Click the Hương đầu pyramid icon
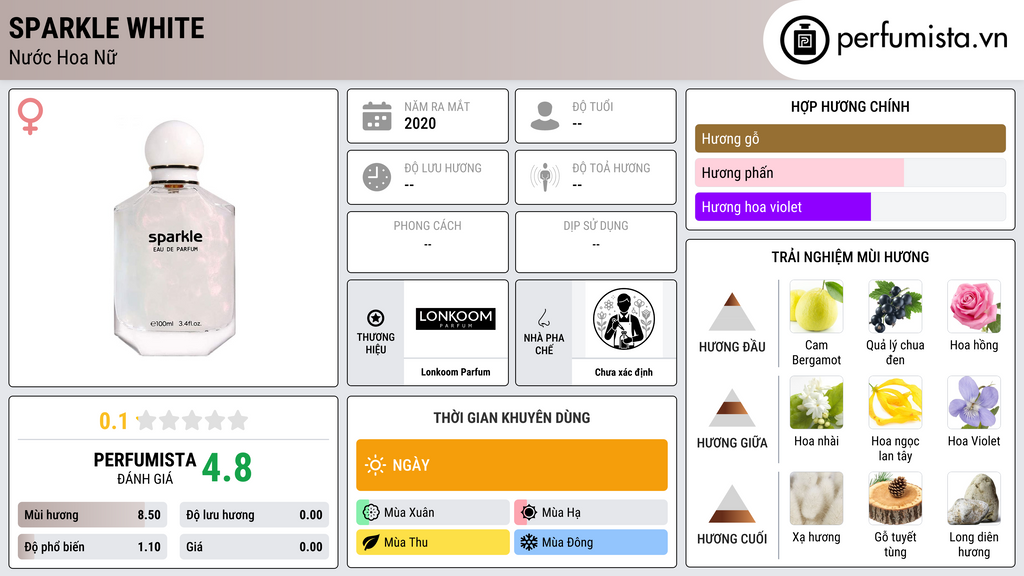The width and height of the screenshot is (1024, 576). click(x=731, y=312)
